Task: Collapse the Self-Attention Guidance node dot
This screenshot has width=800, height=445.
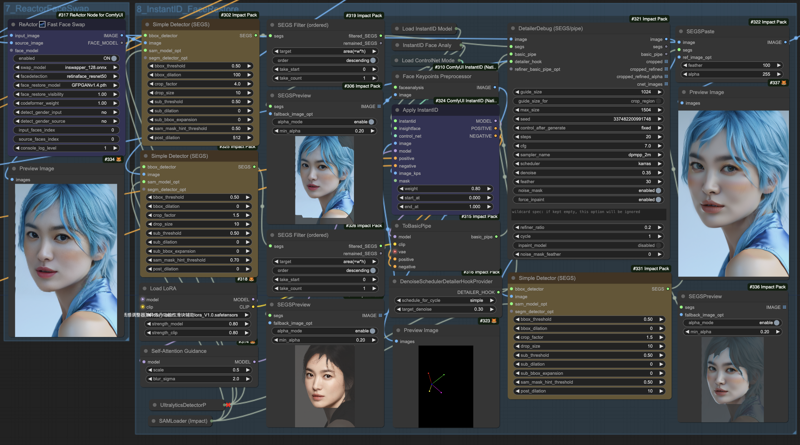Action: tap(146, 351)
